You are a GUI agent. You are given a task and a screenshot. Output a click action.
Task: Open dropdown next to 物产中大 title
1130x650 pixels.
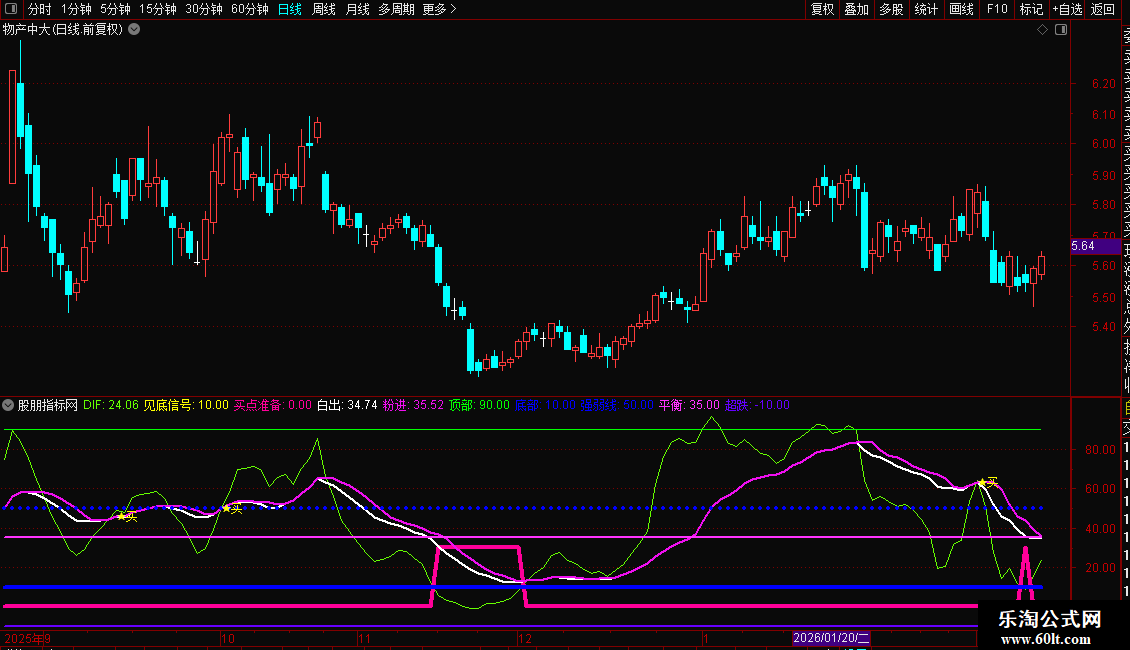pyautogui.click(x=134, y=29)
